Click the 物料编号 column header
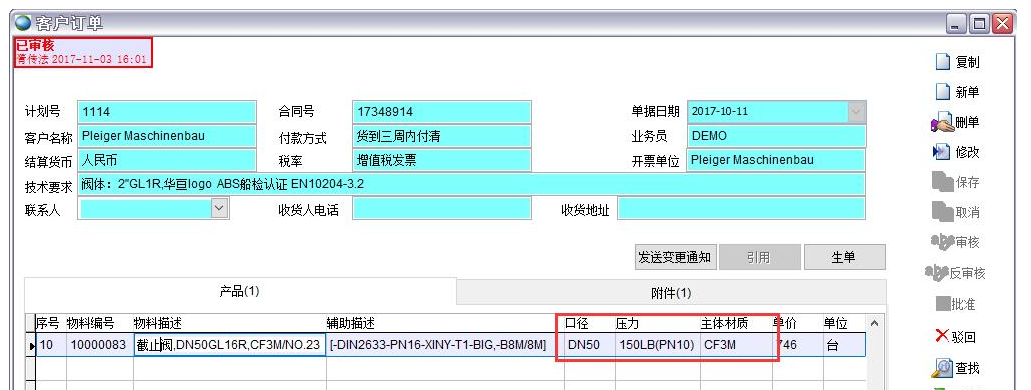 point(99,324)
